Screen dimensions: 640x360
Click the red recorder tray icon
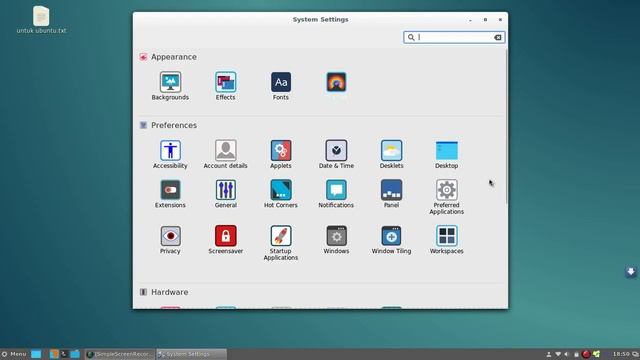point(586,354)
